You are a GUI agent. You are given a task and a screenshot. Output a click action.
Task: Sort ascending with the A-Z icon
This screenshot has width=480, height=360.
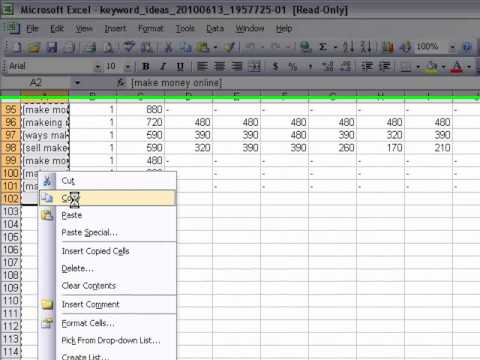[x=349, y=47]
